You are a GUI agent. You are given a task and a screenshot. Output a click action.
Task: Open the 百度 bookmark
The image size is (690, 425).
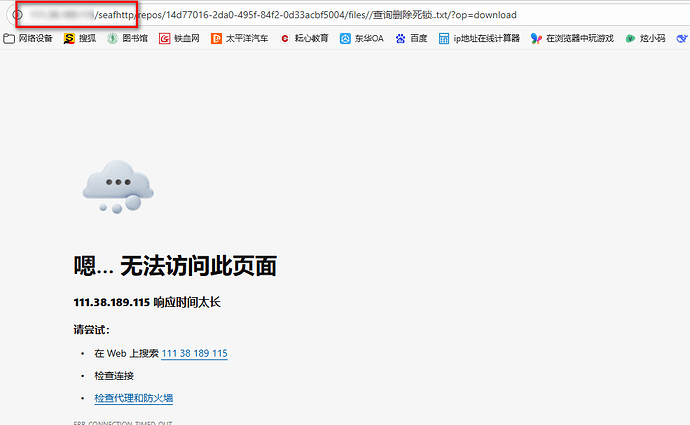tap(411, 39)
